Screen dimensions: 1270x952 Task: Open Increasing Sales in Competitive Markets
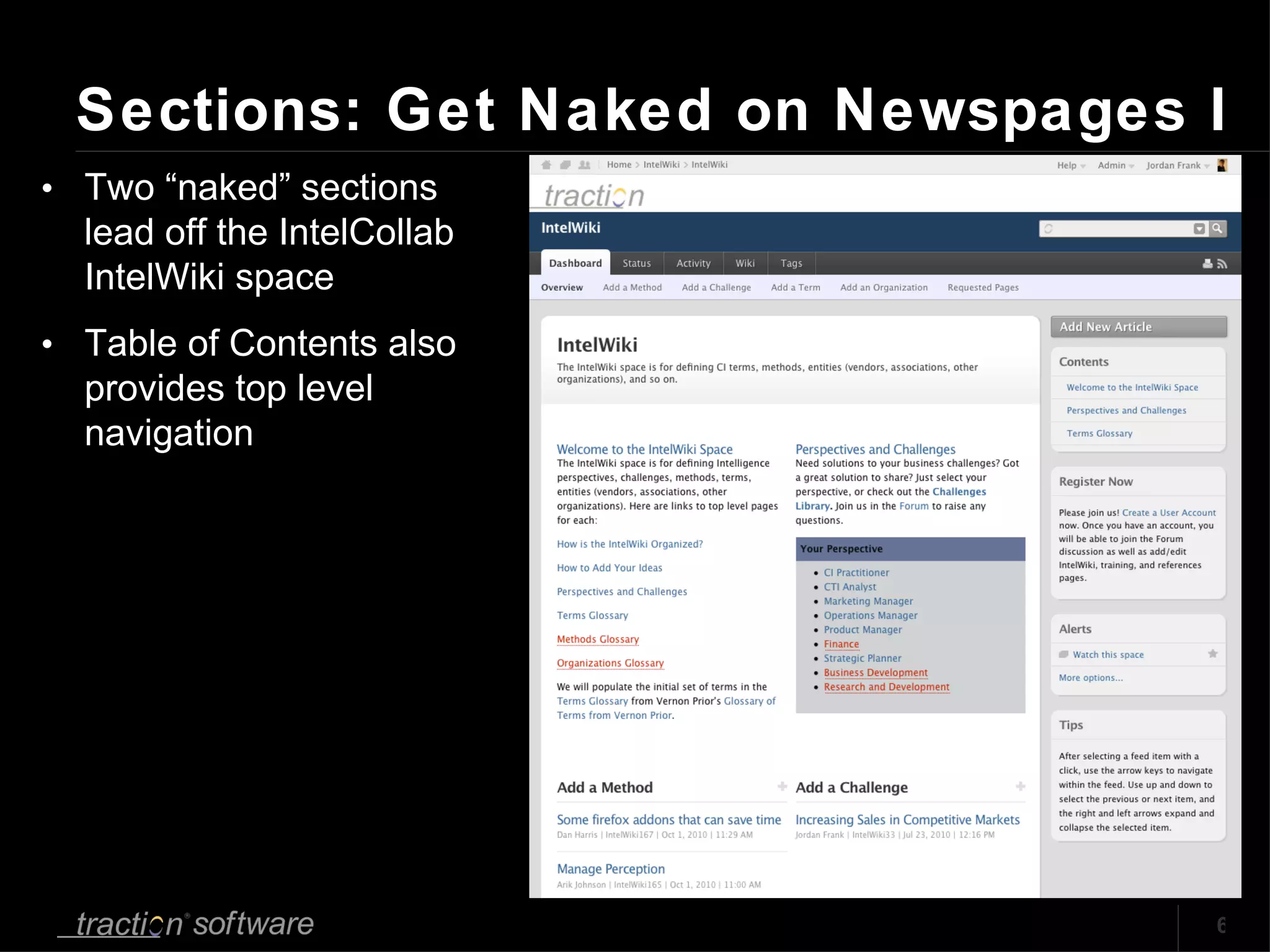907,819
